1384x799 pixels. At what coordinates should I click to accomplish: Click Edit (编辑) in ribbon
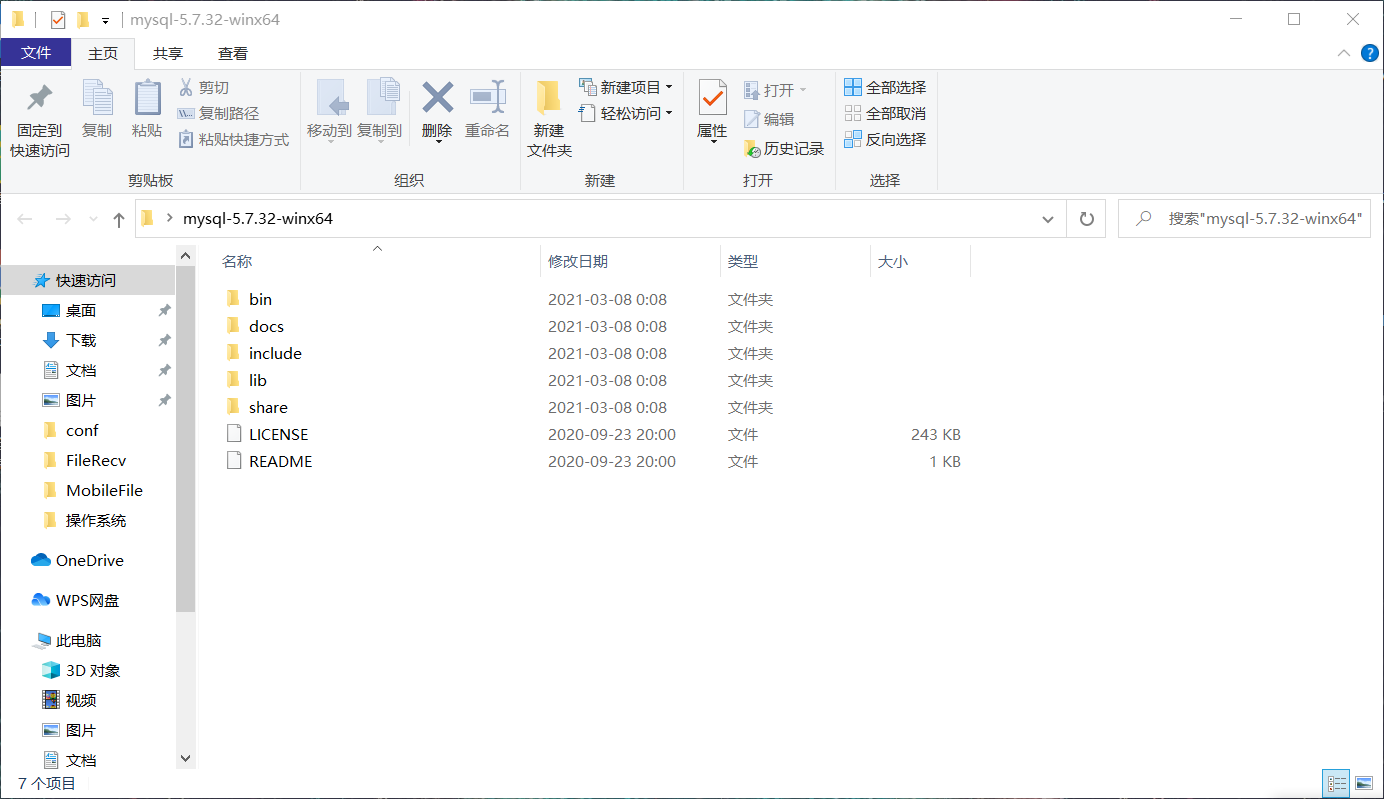tap(769, 119)
